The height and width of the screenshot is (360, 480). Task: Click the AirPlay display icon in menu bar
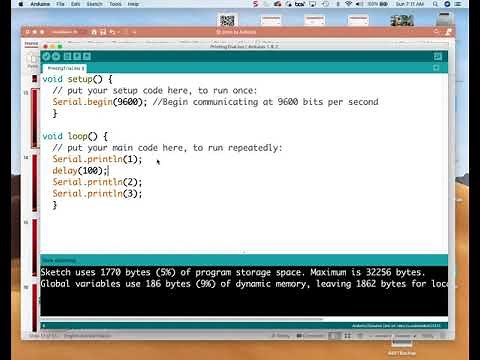coord(313,4)
